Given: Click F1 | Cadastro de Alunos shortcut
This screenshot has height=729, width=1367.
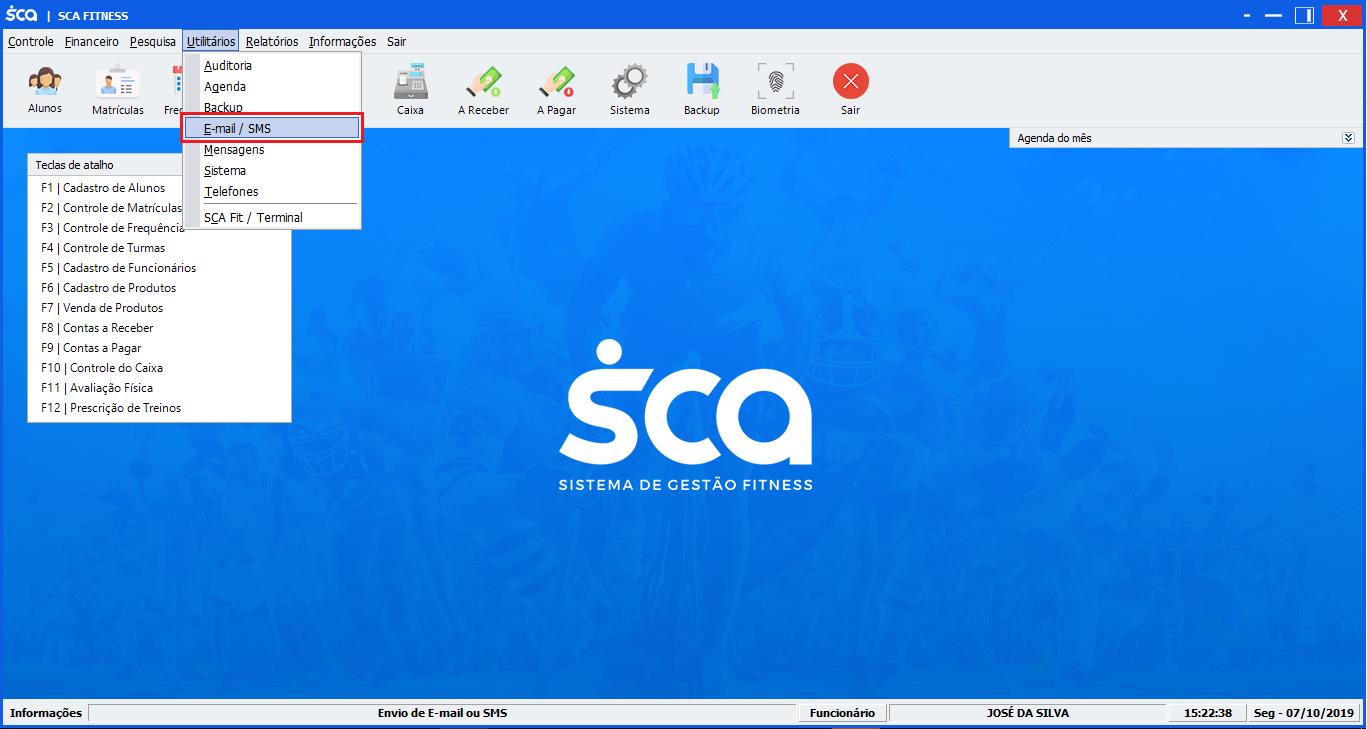Looking at the screenshot, I should [103, 188].
